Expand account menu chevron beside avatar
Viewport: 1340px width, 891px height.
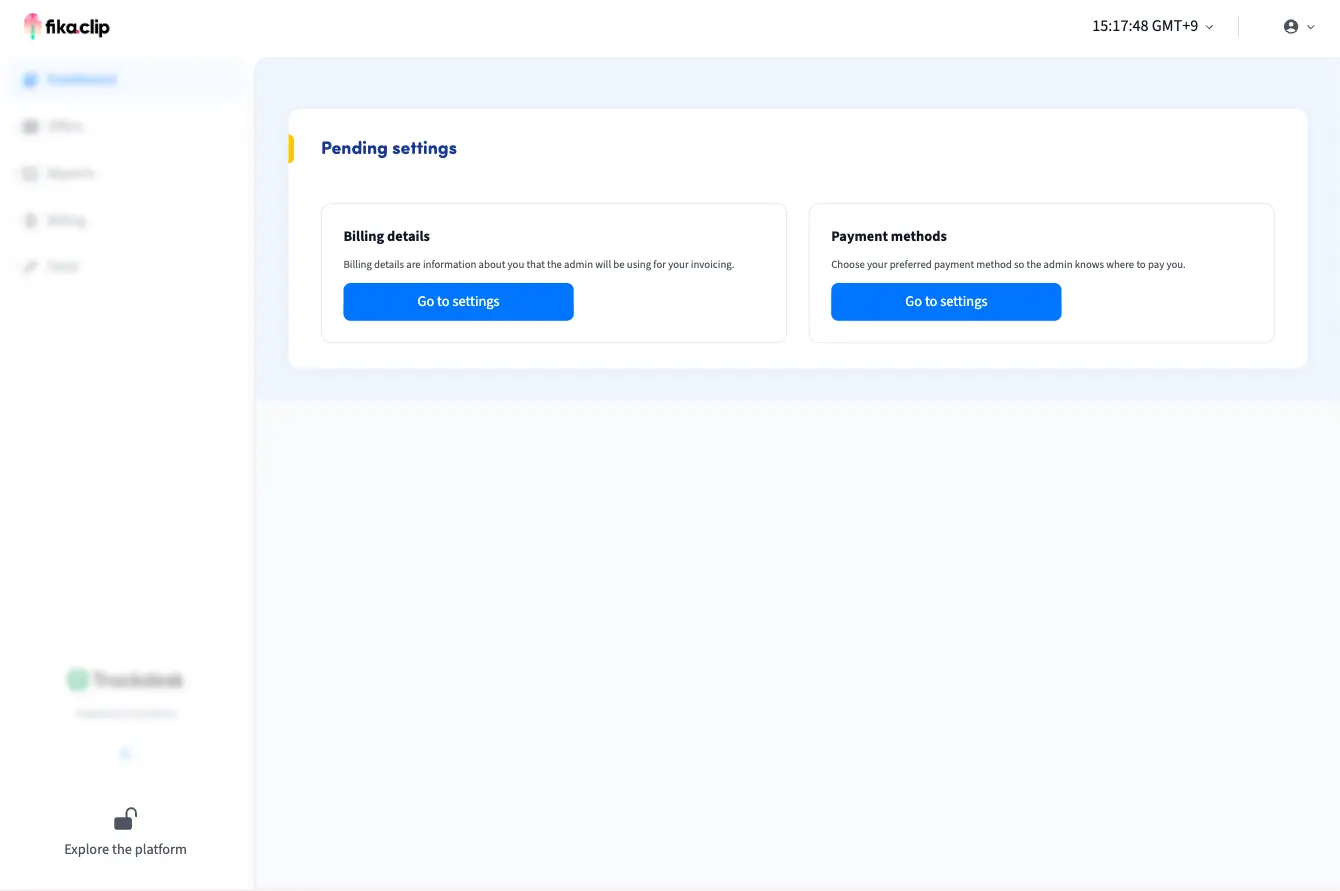point(1311,27)
